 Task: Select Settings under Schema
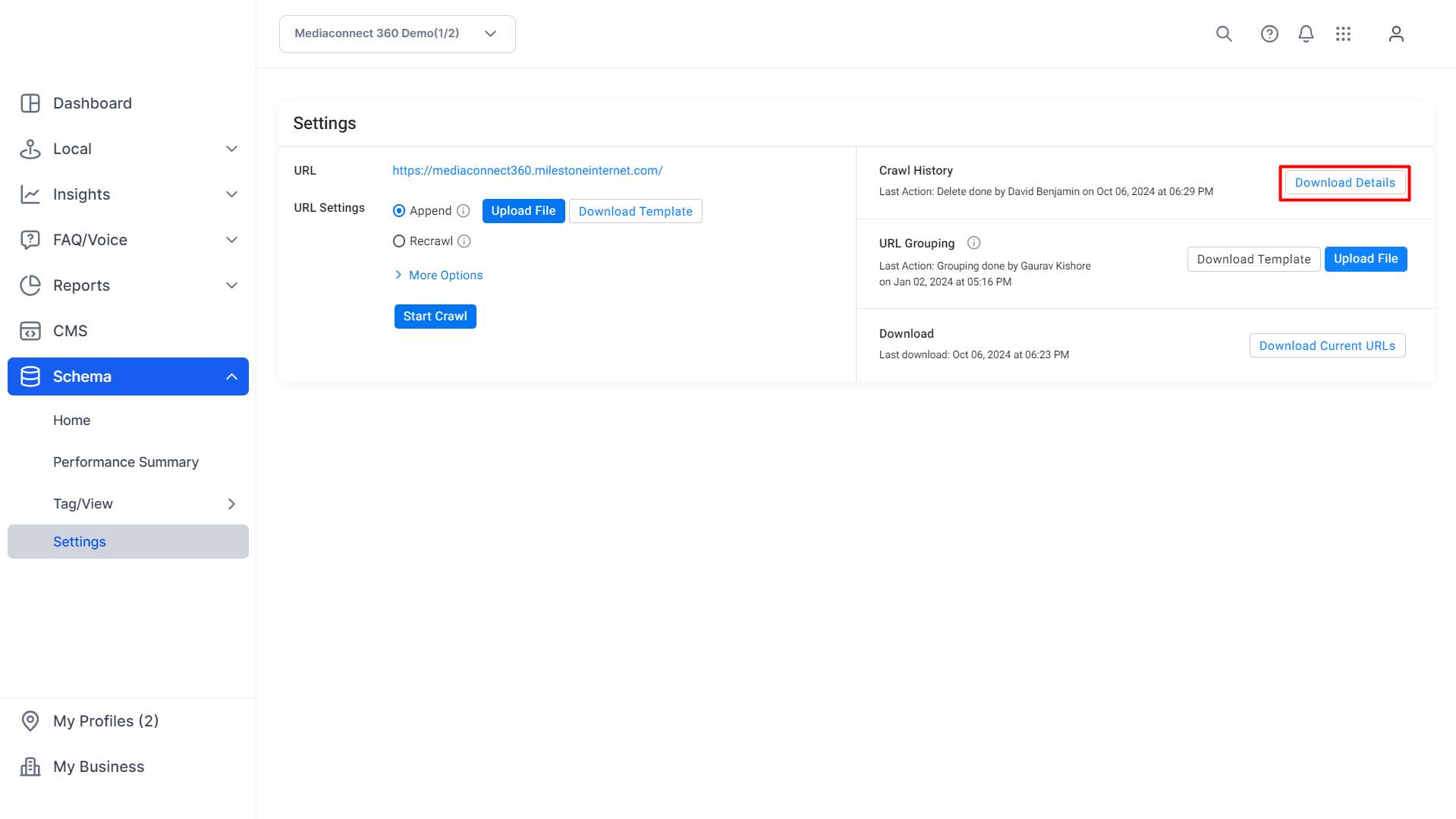128,542
